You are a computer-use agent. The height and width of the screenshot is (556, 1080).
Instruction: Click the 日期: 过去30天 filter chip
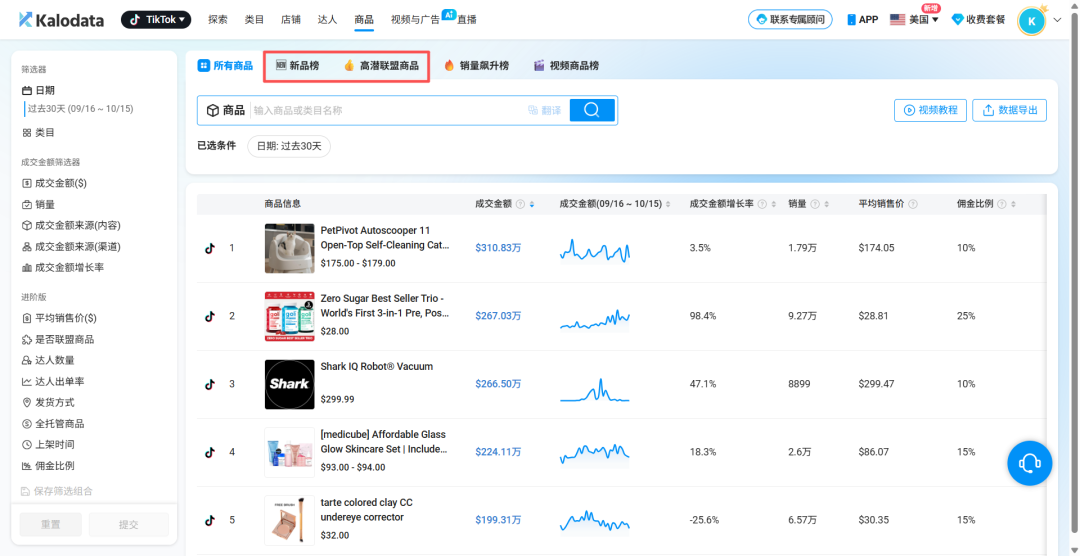tap(289, 146)
